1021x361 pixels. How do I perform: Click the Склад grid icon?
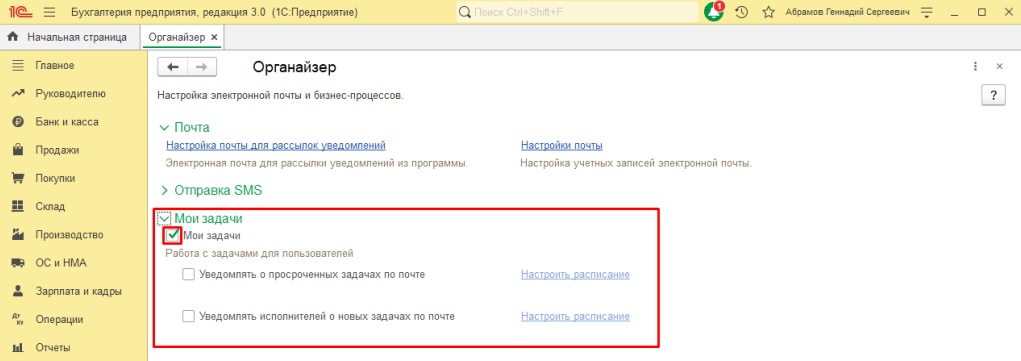pyautogui.click(x=18, y=207)
